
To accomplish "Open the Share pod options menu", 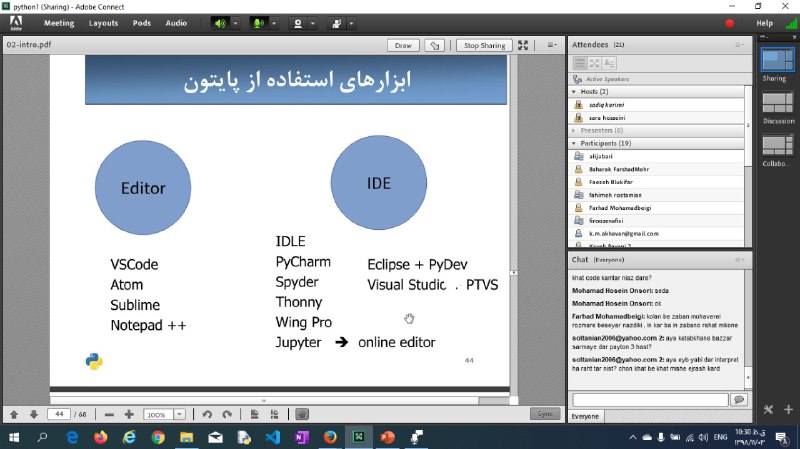I will [552, 45].
